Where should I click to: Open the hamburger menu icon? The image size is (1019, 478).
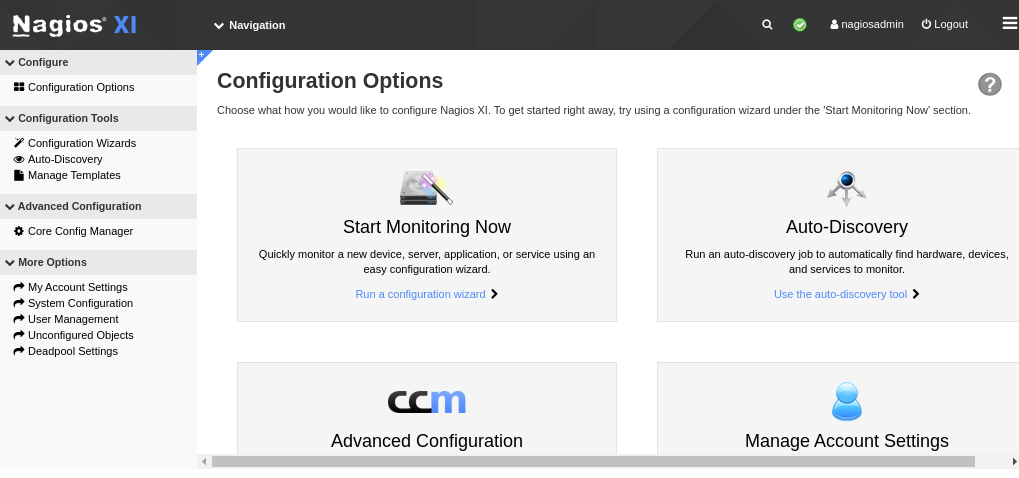1010,24
